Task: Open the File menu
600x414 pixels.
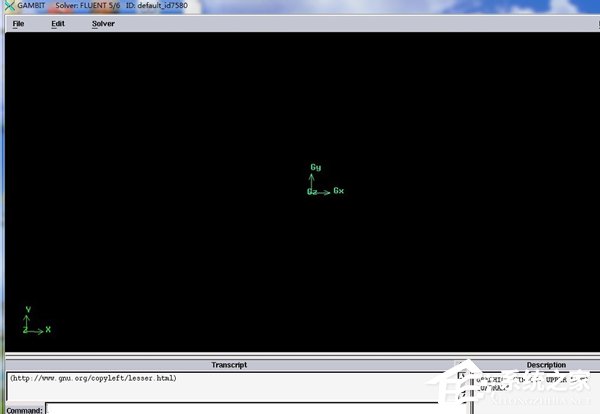Action: [x=18, y=24]
